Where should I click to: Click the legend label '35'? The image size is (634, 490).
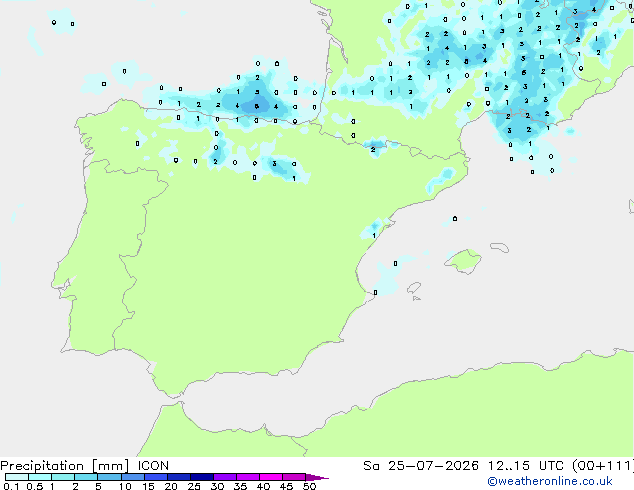(x=240, y=486)
